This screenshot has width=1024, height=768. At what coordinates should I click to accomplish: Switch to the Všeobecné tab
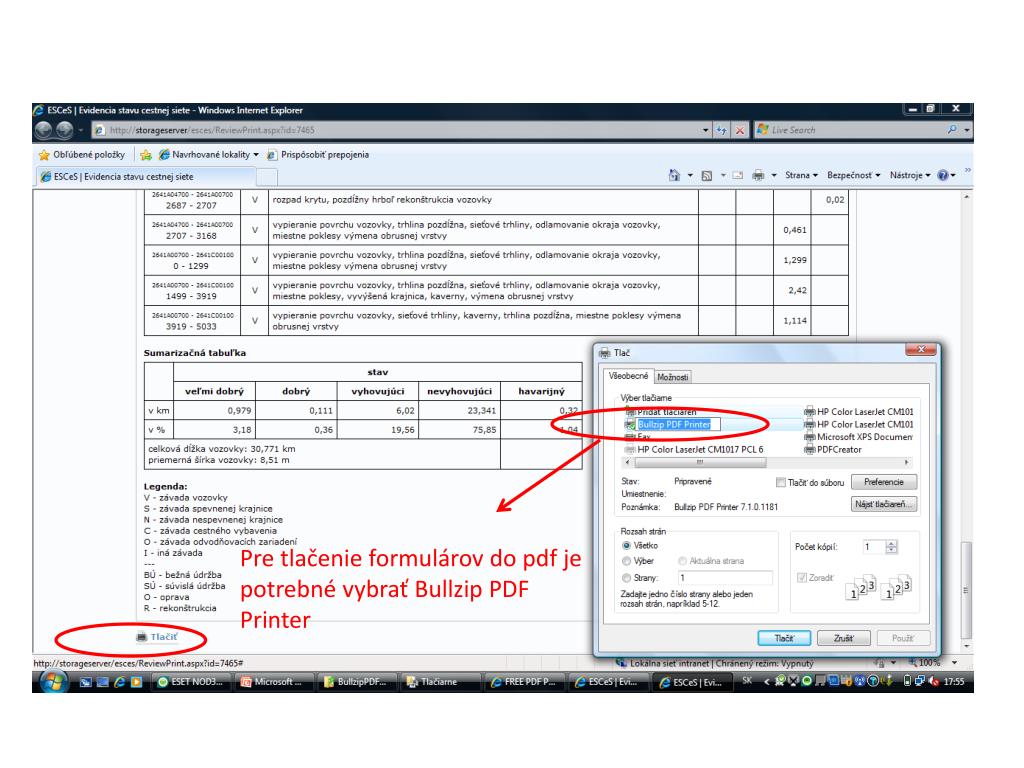point(628,376)
